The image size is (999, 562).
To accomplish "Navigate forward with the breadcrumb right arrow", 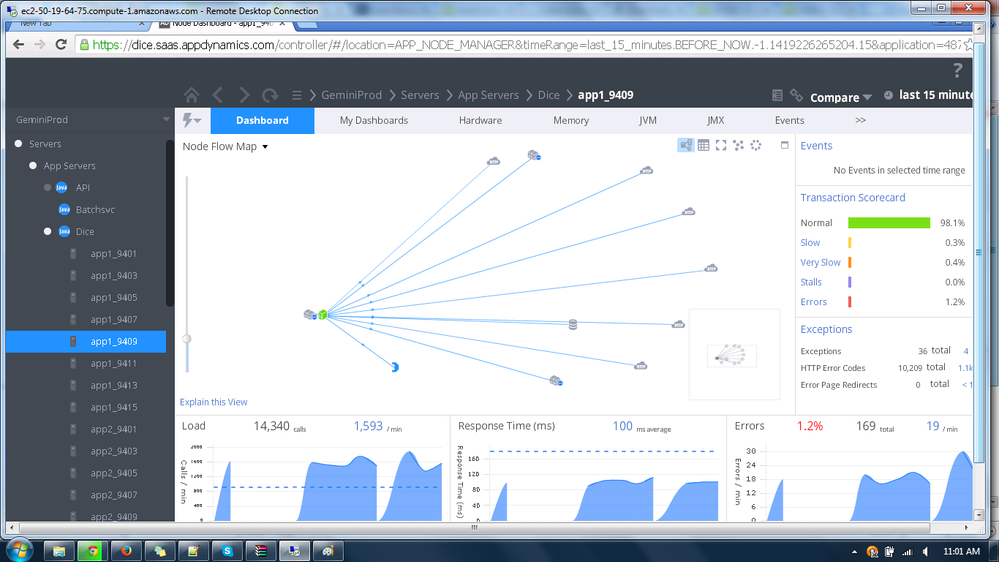I will (244, 96).
